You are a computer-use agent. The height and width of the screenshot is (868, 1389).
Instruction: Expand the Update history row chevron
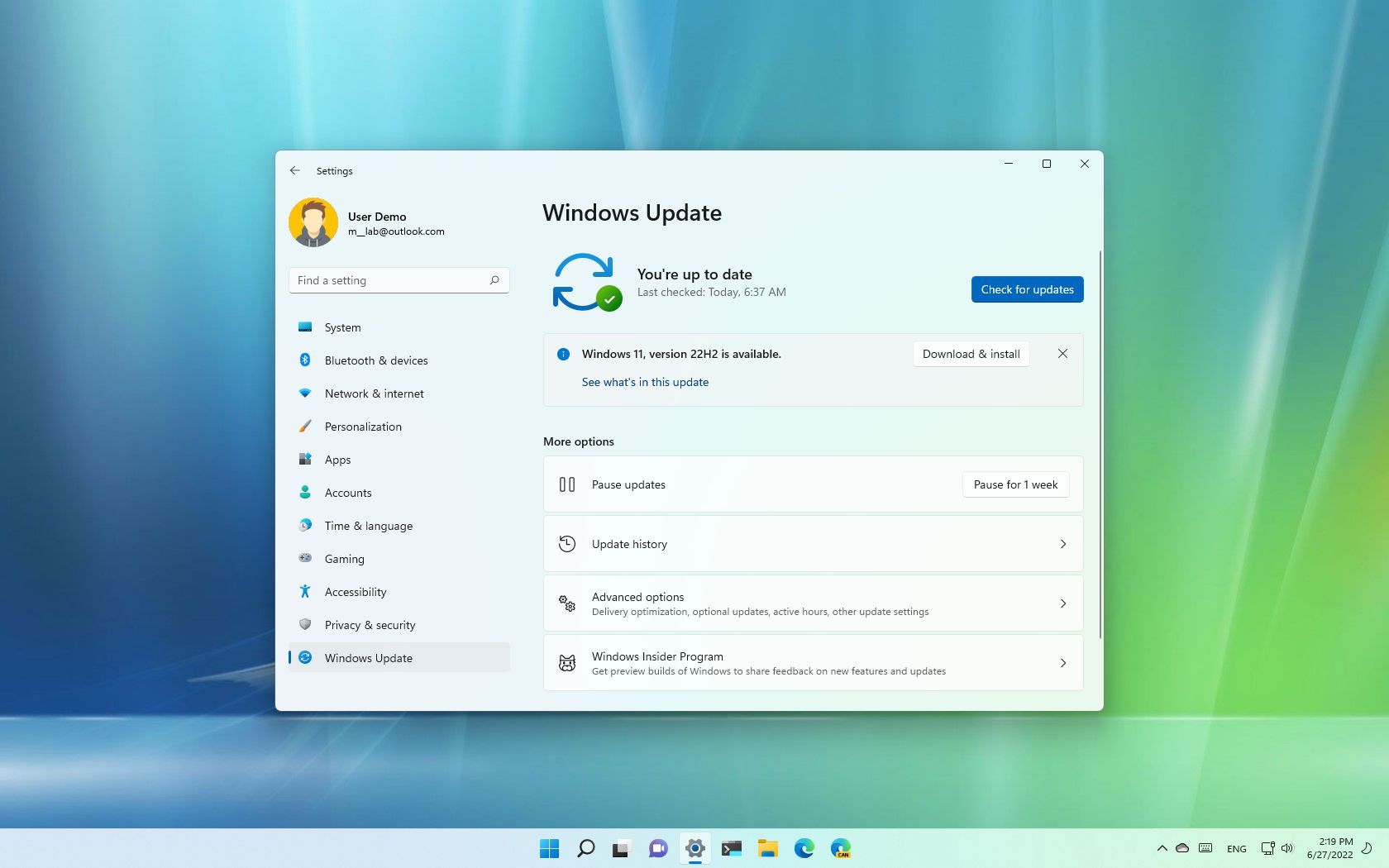[1063, 544]
